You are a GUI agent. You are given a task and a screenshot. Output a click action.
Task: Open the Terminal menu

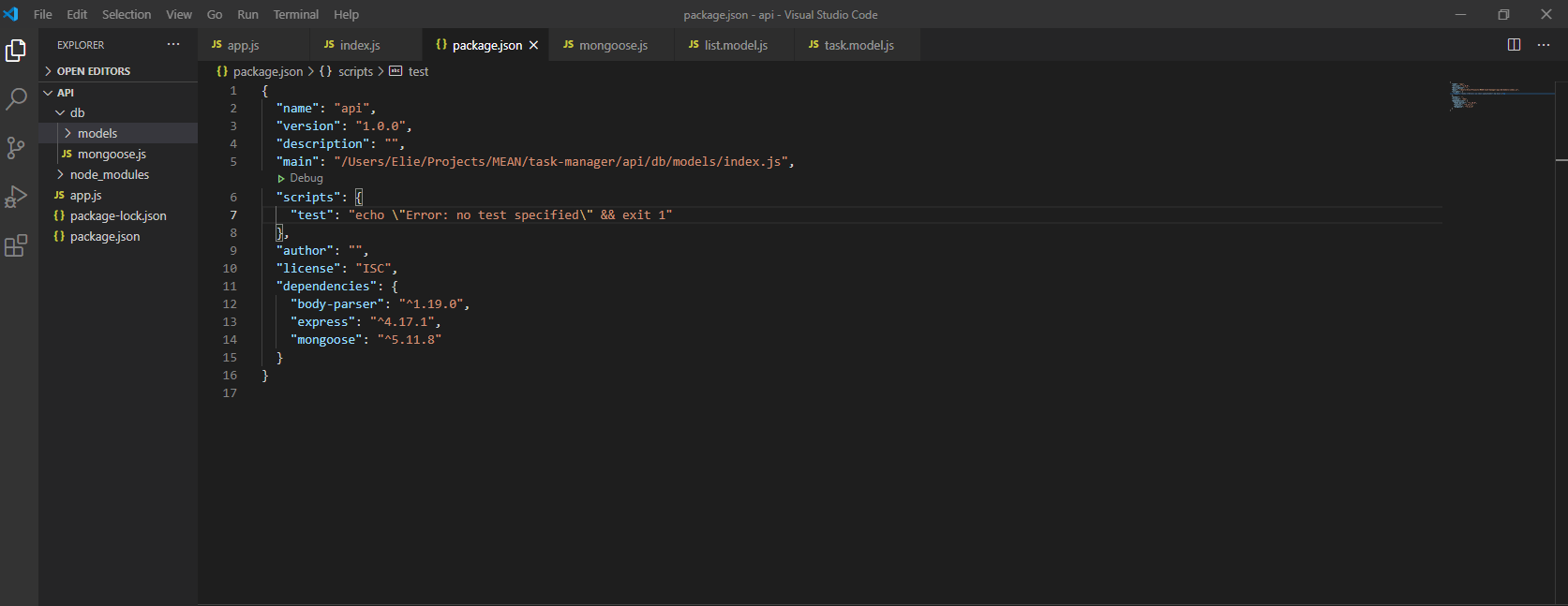[x=296, y=14]
